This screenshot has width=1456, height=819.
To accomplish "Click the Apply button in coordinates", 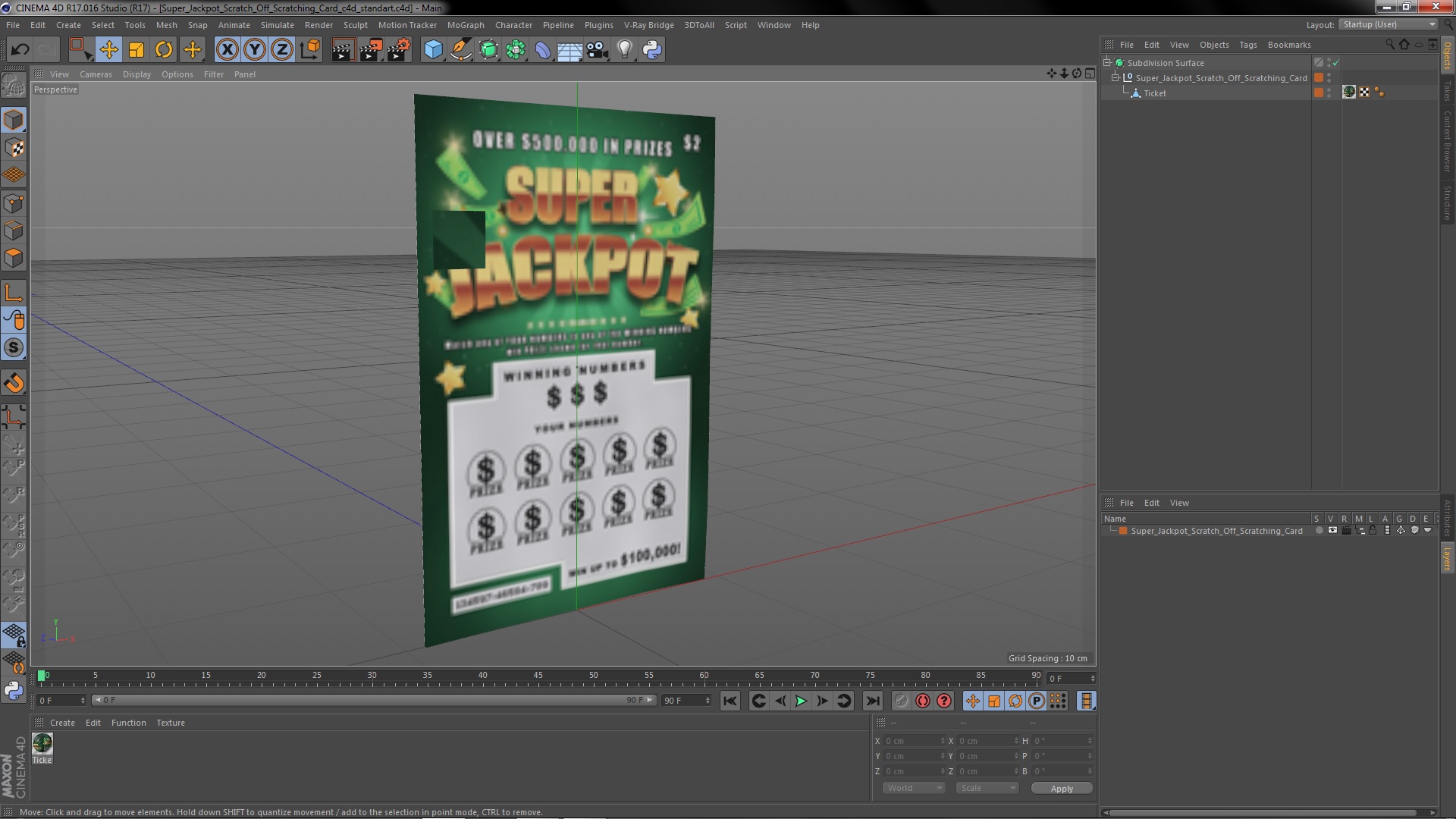I will tap(1062, 788).
